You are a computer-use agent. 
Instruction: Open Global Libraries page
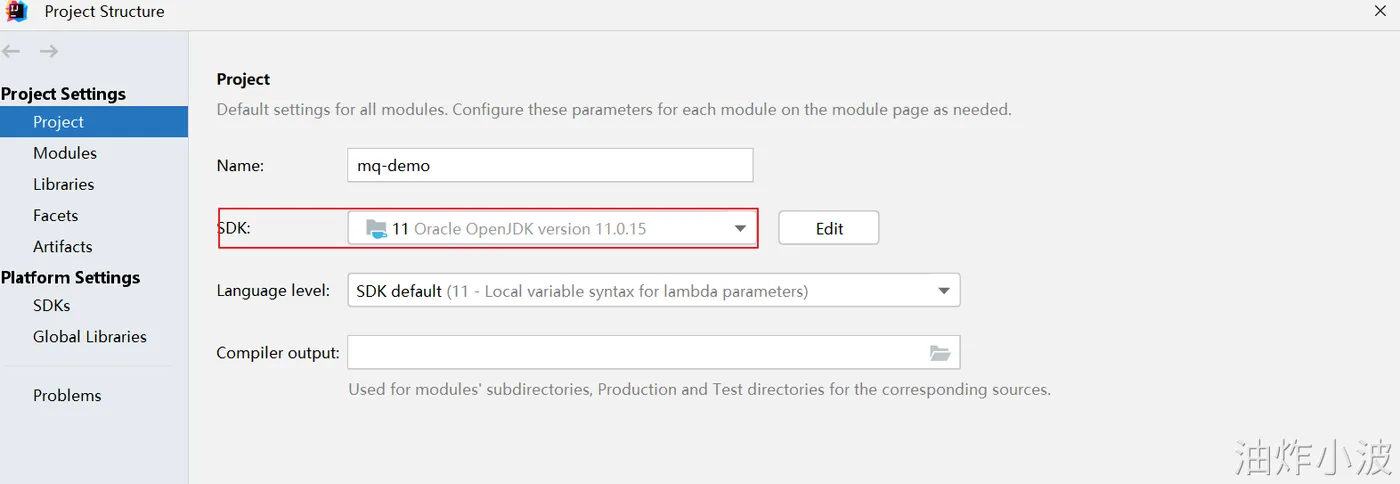[x=89, y=336]
